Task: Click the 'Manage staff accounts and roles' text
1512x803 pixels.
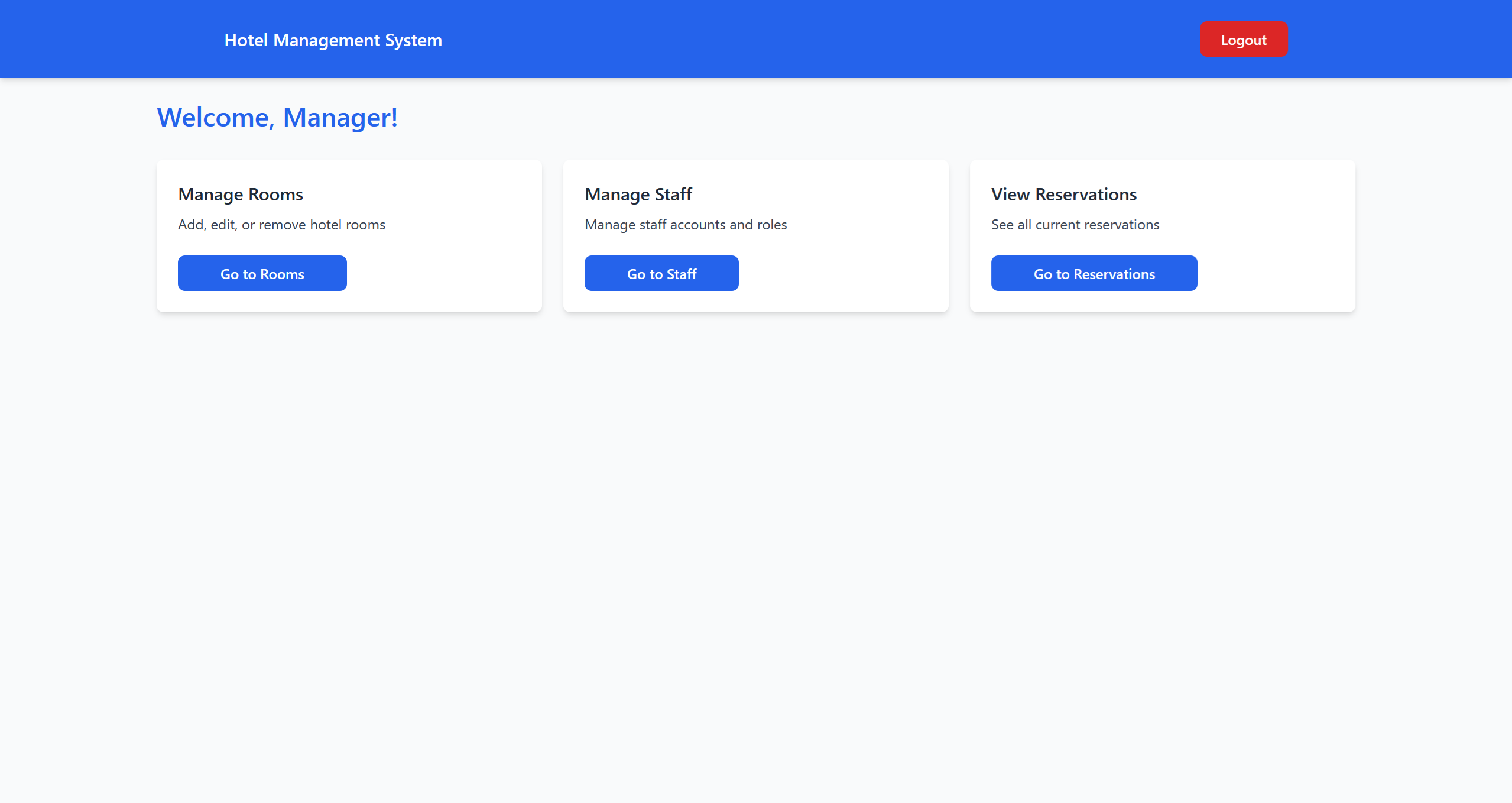Action: tap(685, 225)
